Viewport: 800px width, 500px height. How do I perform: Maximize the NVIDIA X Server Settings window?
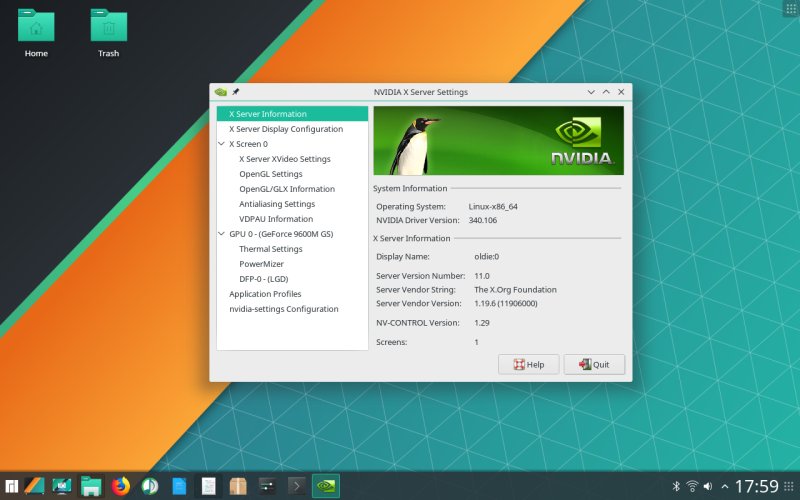pos(606,92)
